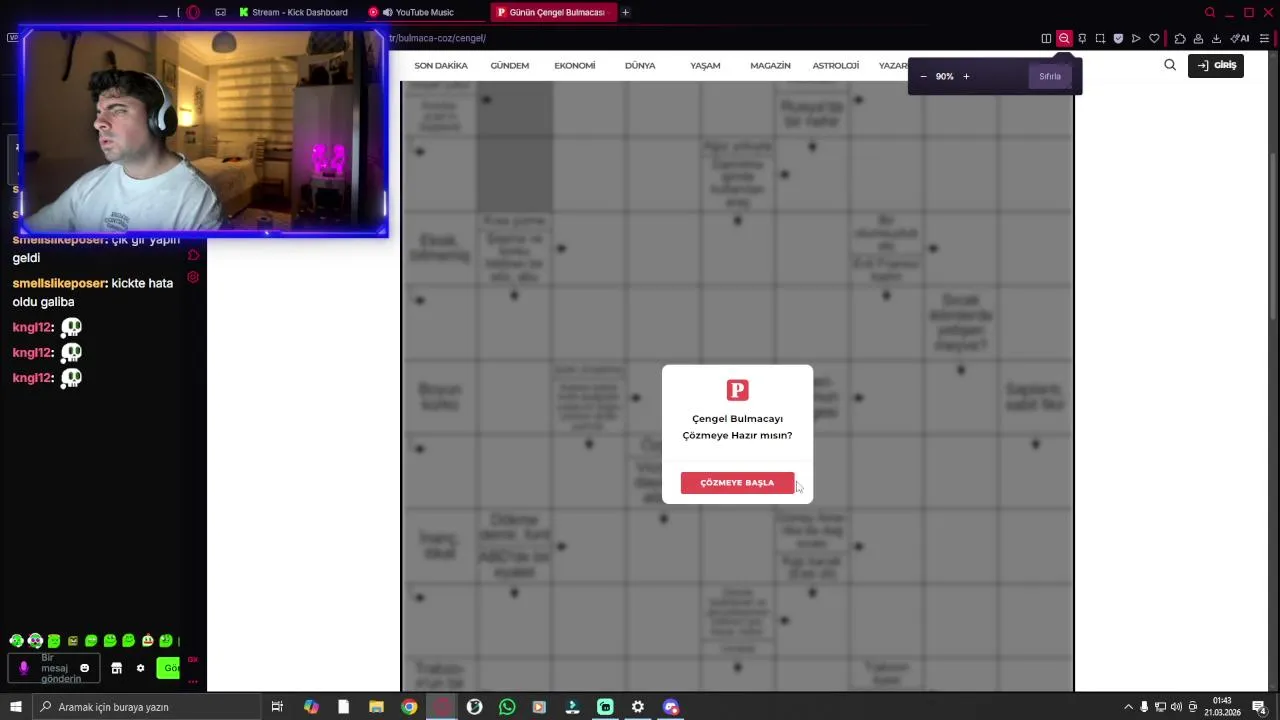Screen dimensions: 1280x720
Task: Open Discord from taskbar
Action: click(x=671, y=707)
